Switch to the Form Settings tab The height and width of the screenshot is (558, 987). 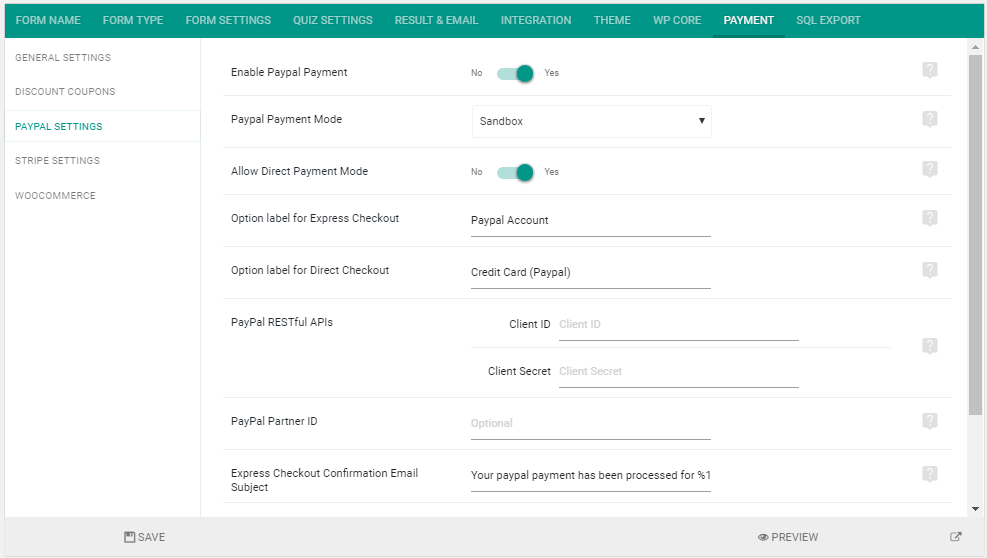(228, 20)
